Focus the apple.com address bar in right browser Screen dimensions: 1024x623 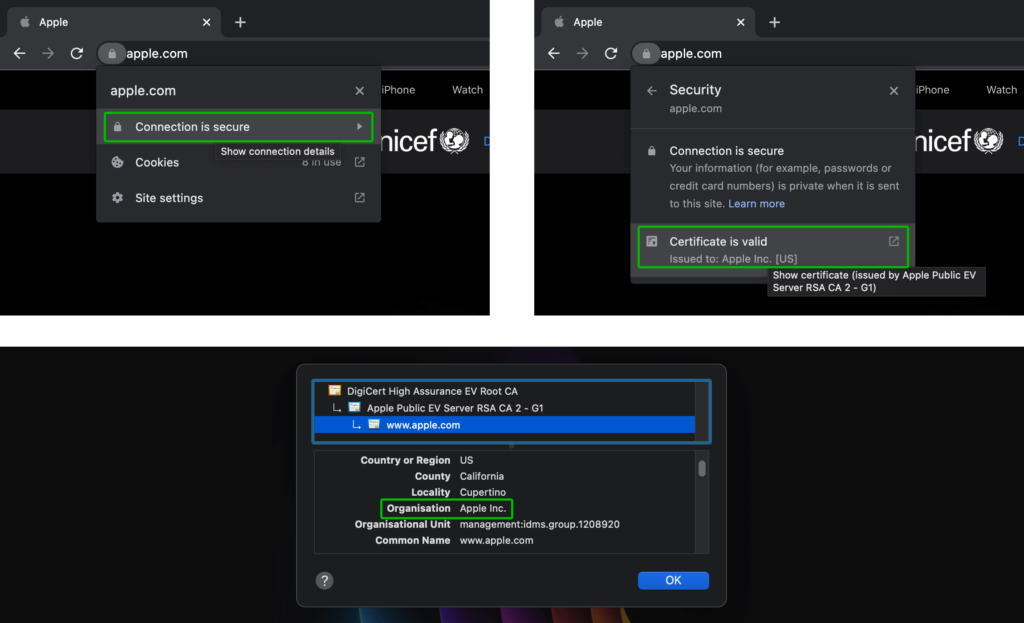691,54
